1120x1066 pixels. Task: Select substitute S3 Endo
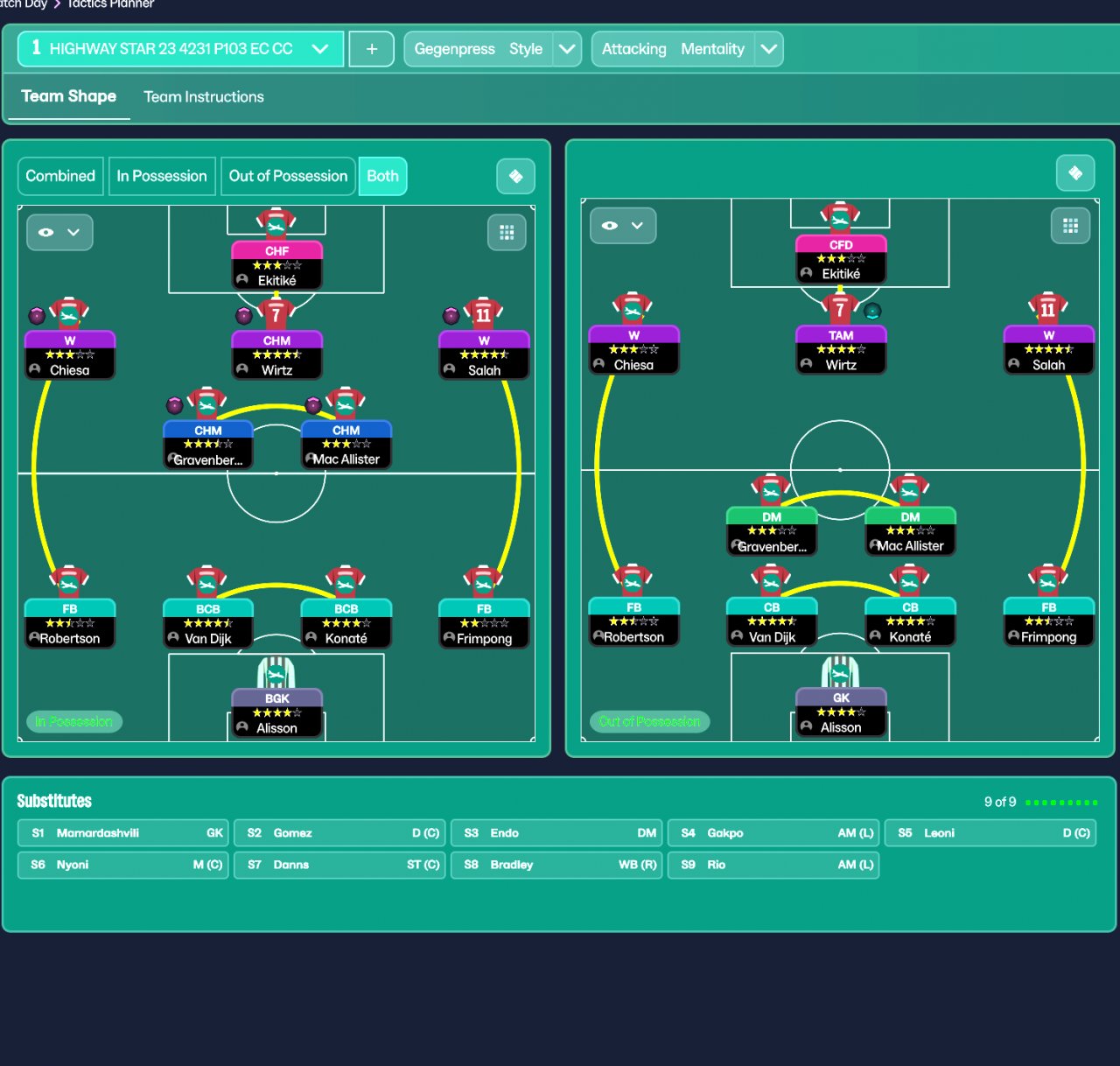tap(556, 833)
